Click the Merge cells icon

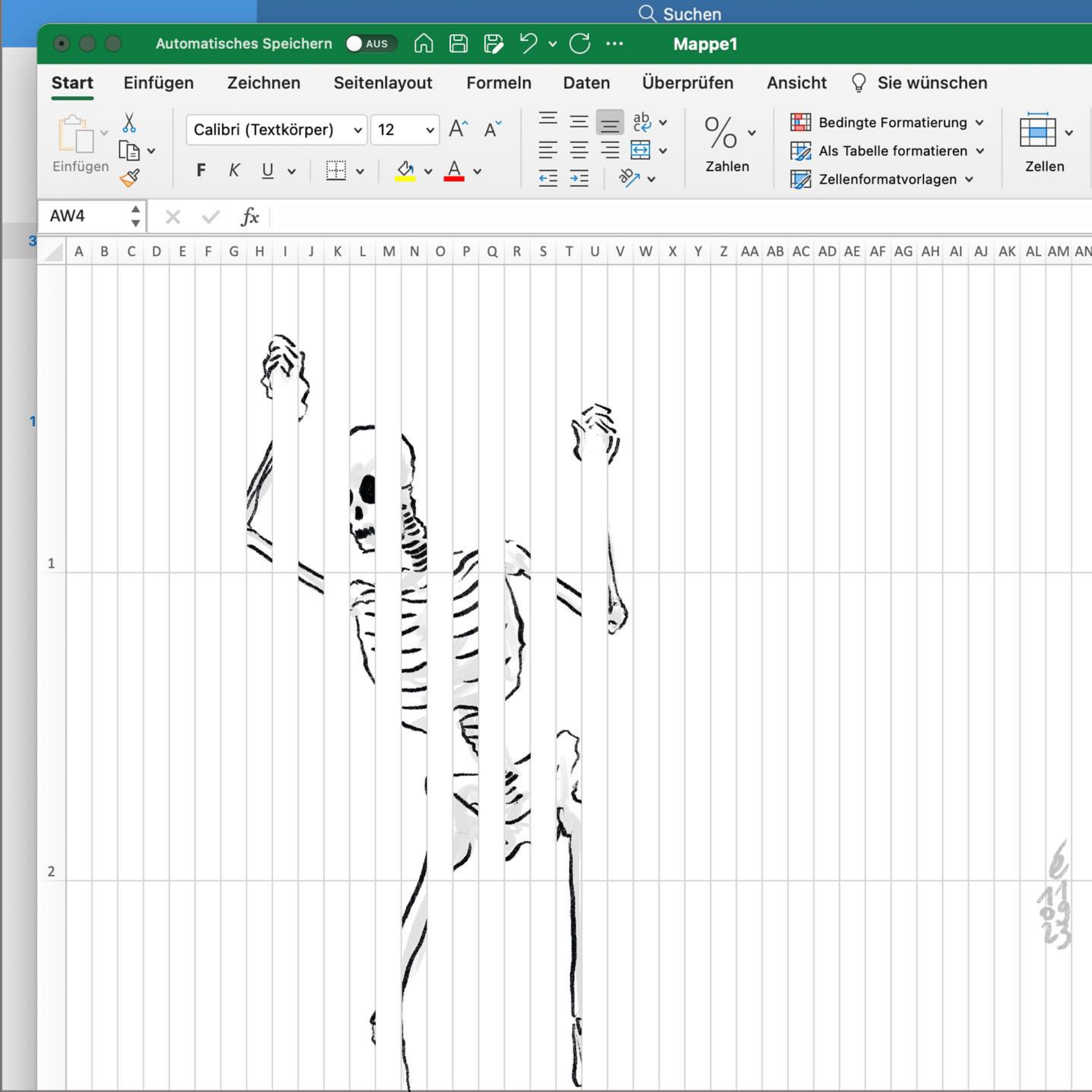(x=640, y=150)
